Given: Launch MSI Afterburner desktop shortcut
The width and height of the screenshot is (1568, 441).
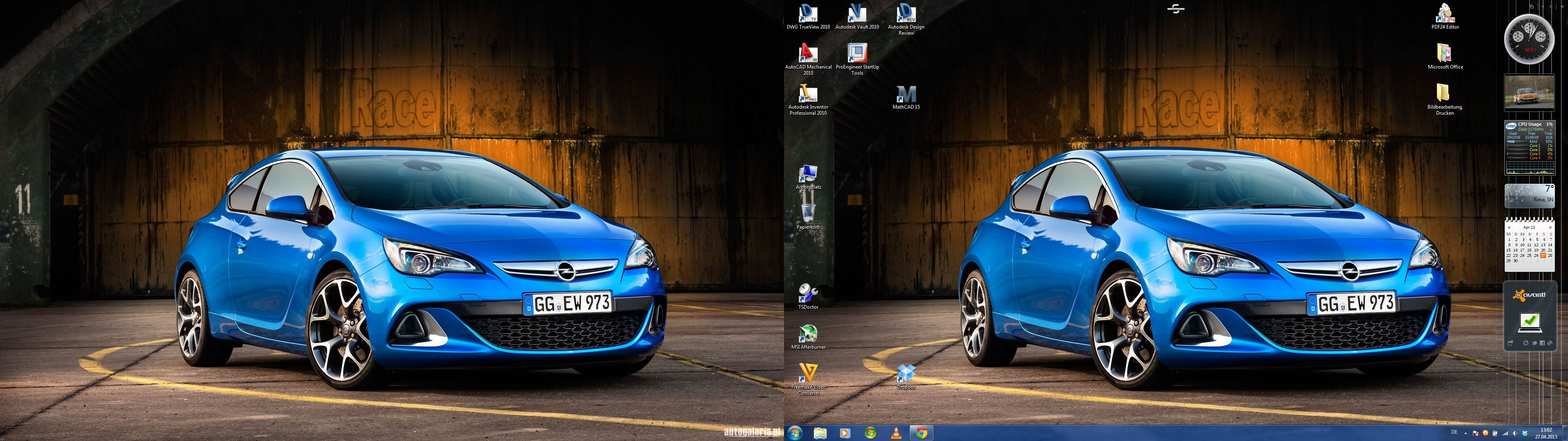Looking at the screenshot, I should coord(808,334).
